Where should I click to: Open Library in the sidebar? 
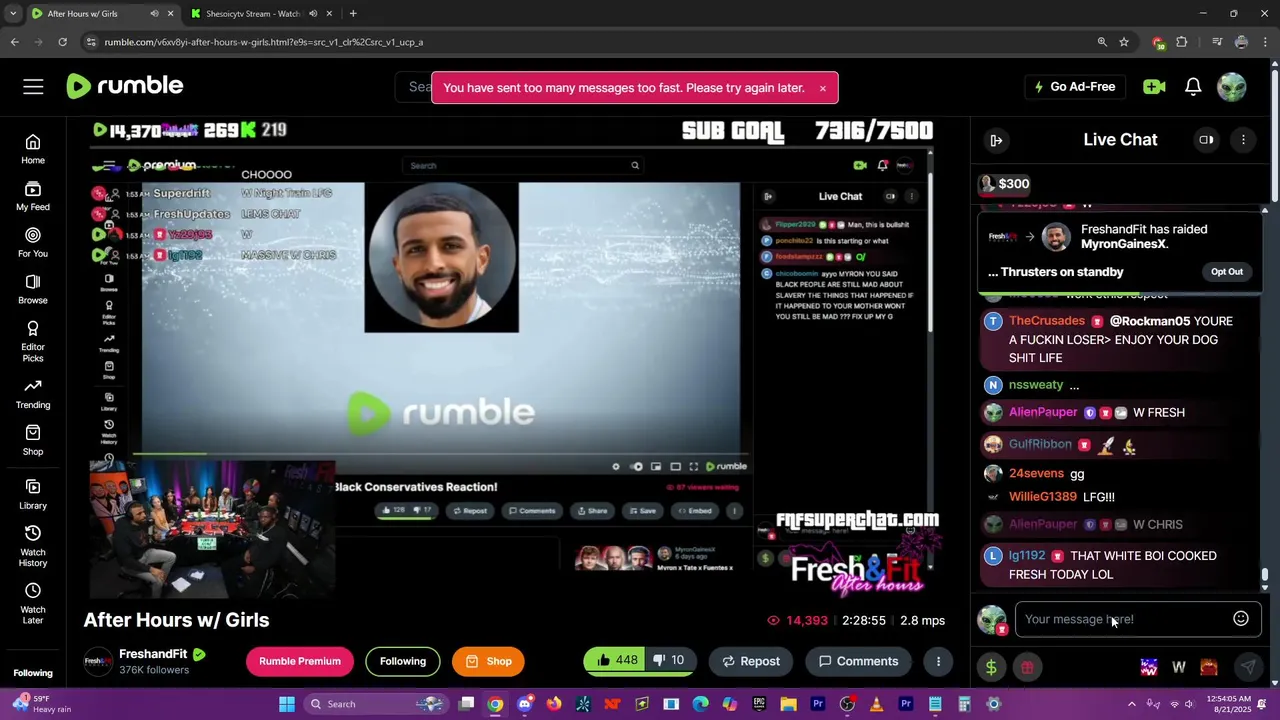tap(33, 494)
